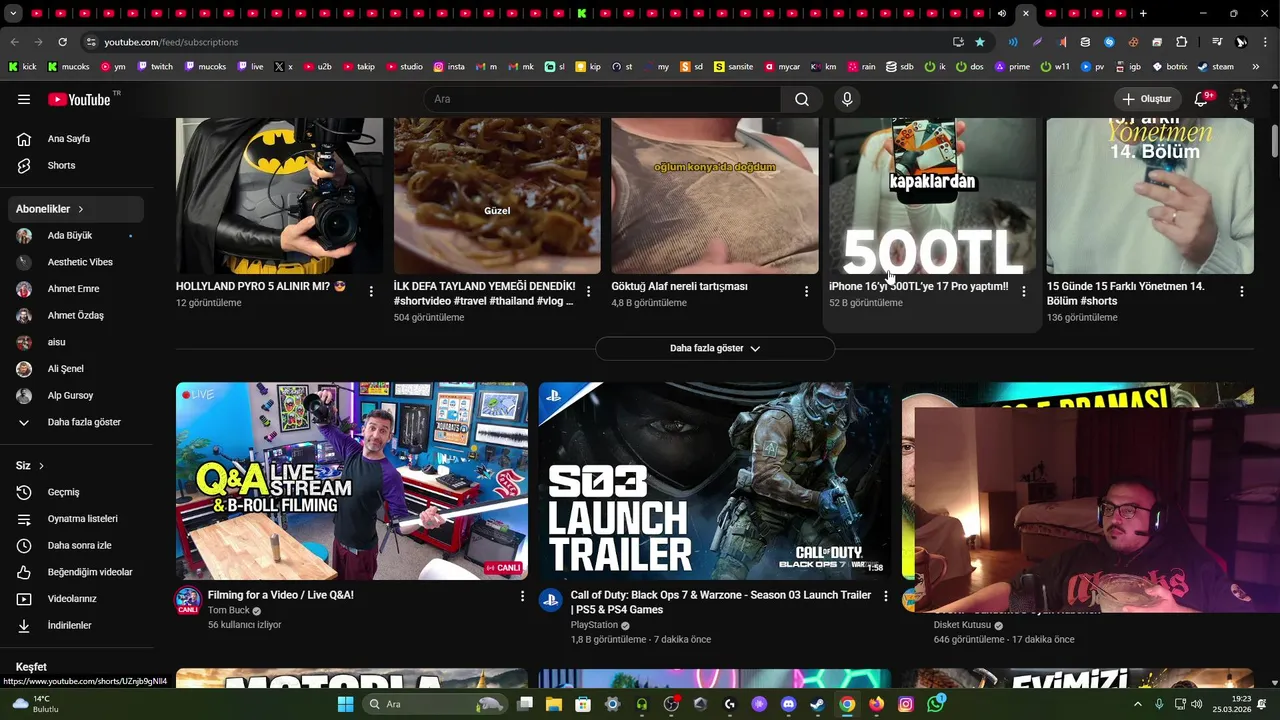Open the cookie extension icon
The width and height of the screenshot is (1280, 720).
(x=1133, y=42)
